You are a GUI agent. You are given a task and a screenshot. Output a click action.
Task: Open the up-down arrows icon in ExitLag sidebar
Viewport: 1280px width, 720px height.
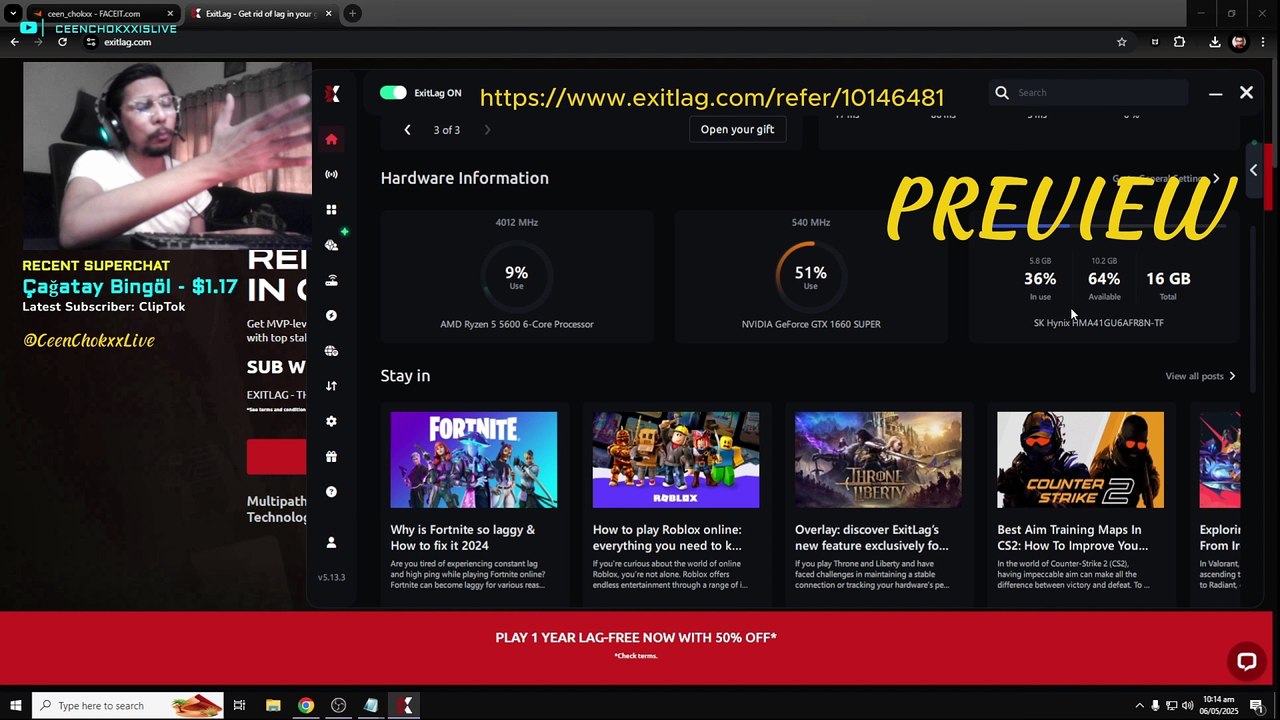pyautogui.click(x=331, y=386)
